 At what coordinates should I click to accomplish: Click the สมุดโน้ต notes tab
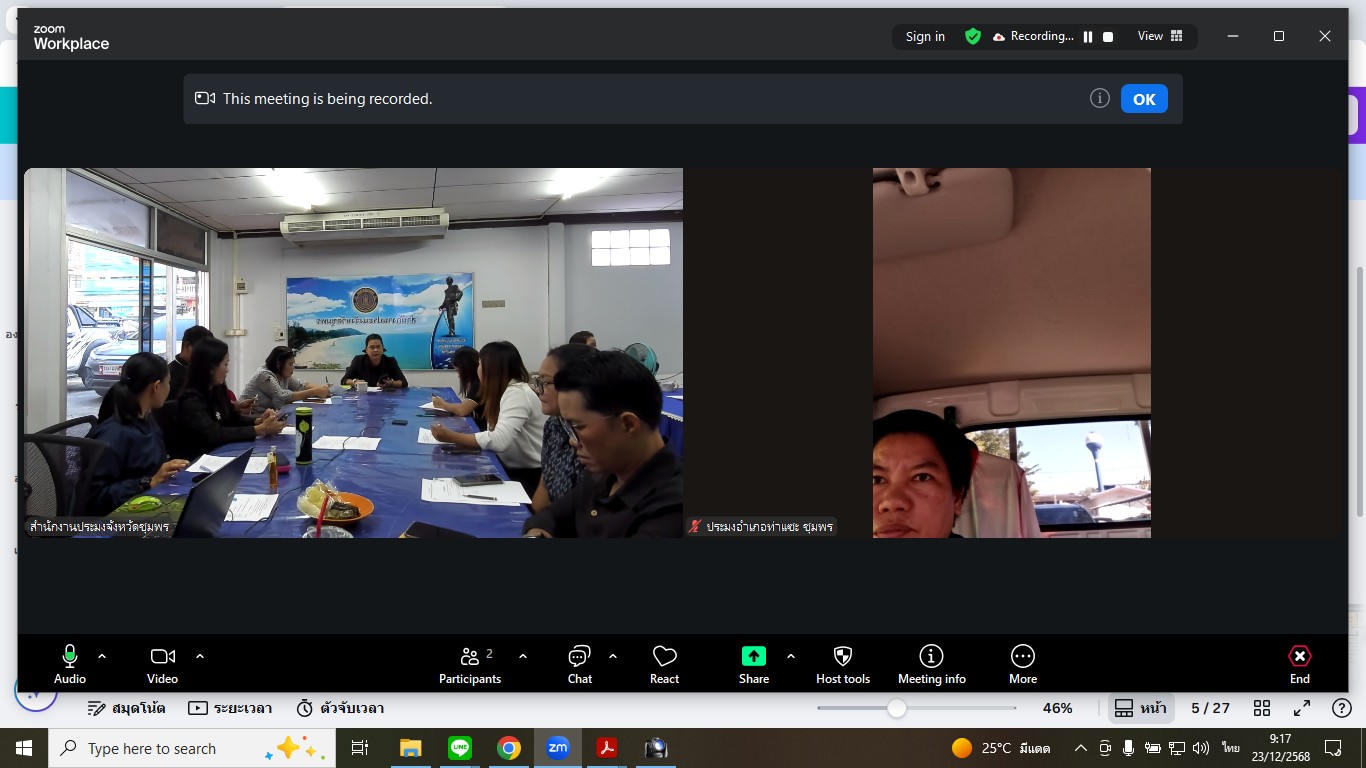click(126, 708)
